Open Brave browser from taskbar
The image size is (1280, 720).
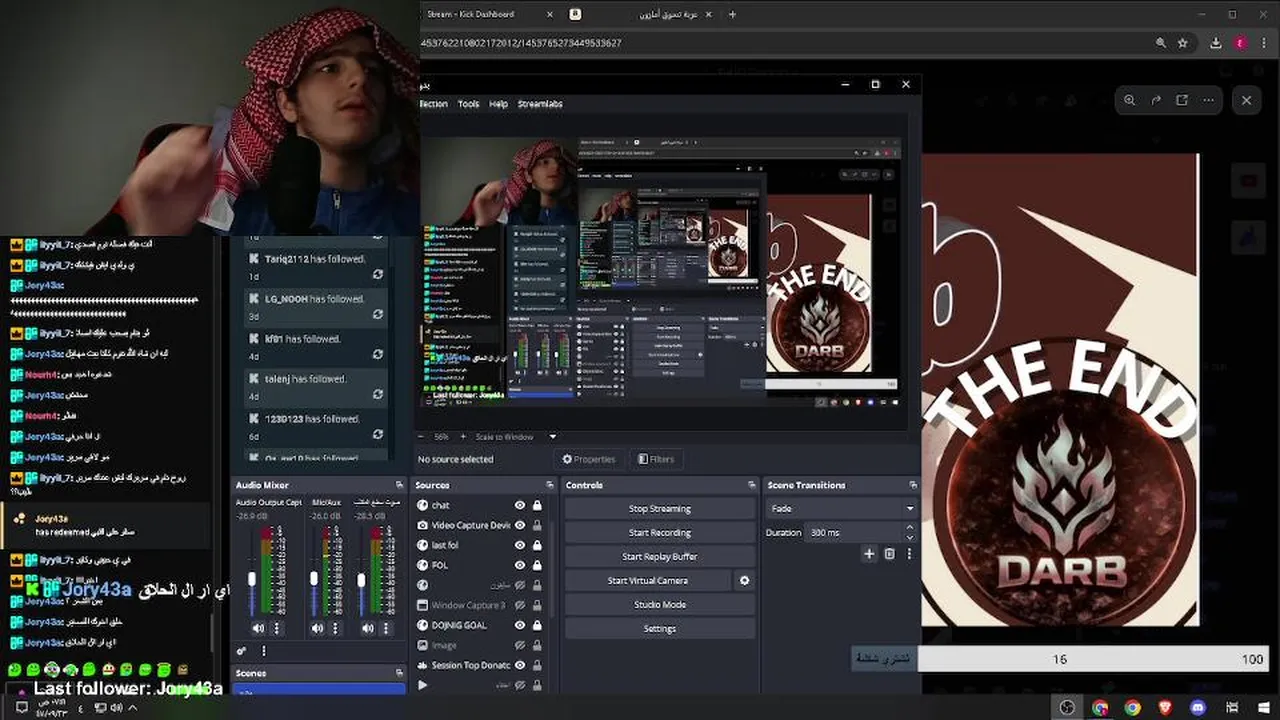[1165, 708]
